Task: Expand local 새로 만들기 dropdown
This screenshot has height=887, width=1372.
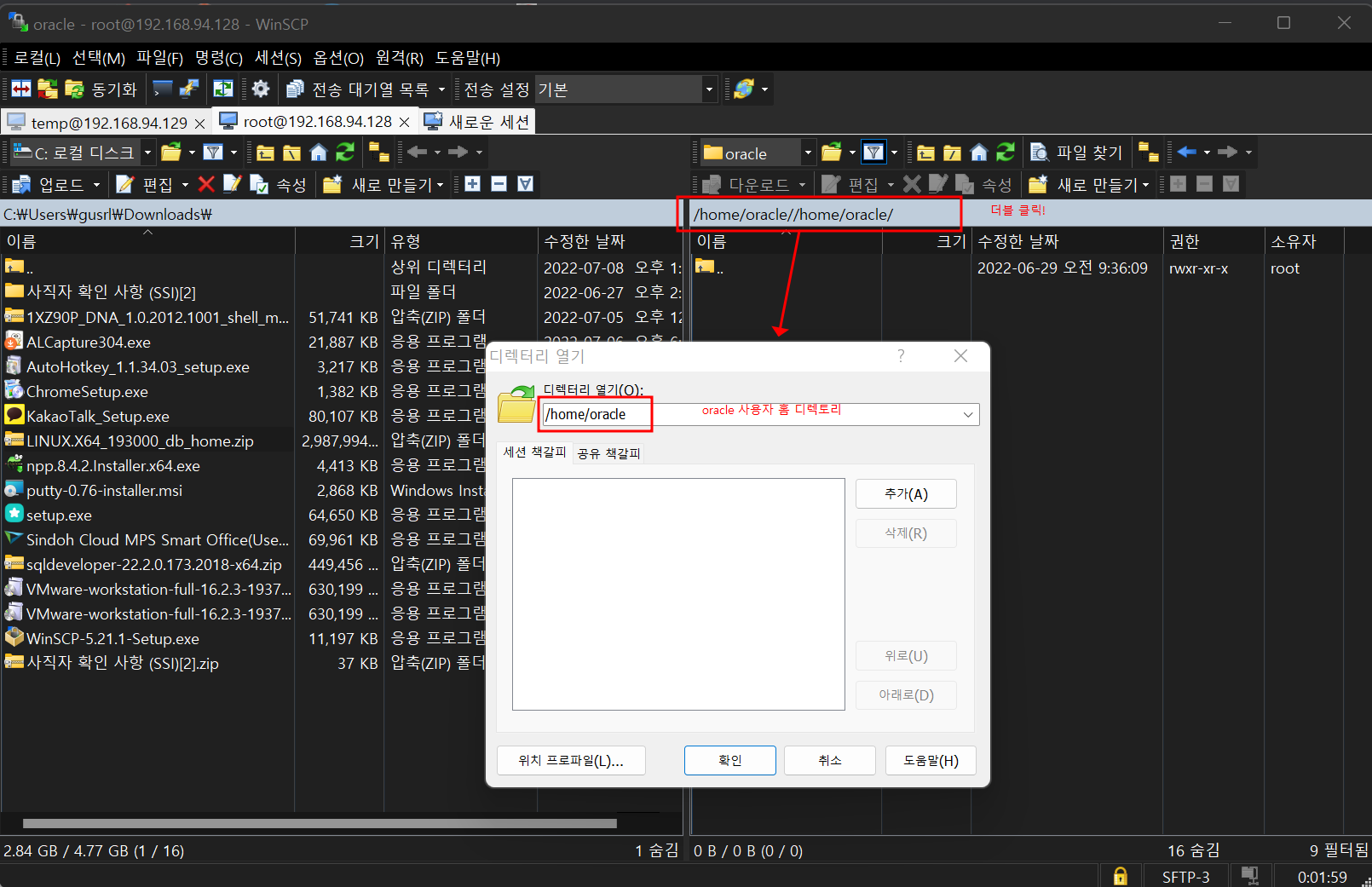Action: [x=441, y=185]
